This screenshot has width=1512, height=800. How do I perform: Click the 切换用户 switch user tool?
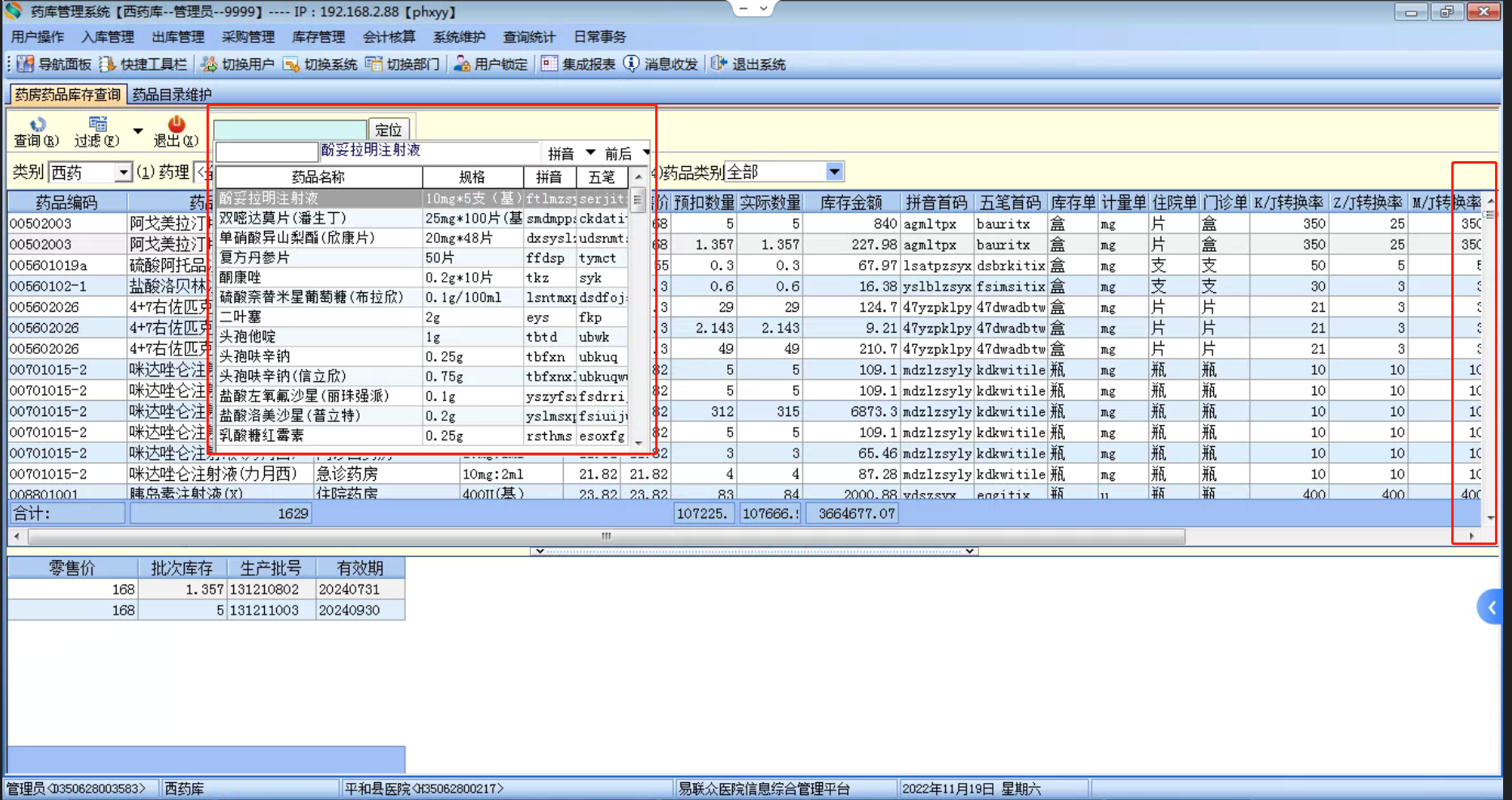[237, 64]
